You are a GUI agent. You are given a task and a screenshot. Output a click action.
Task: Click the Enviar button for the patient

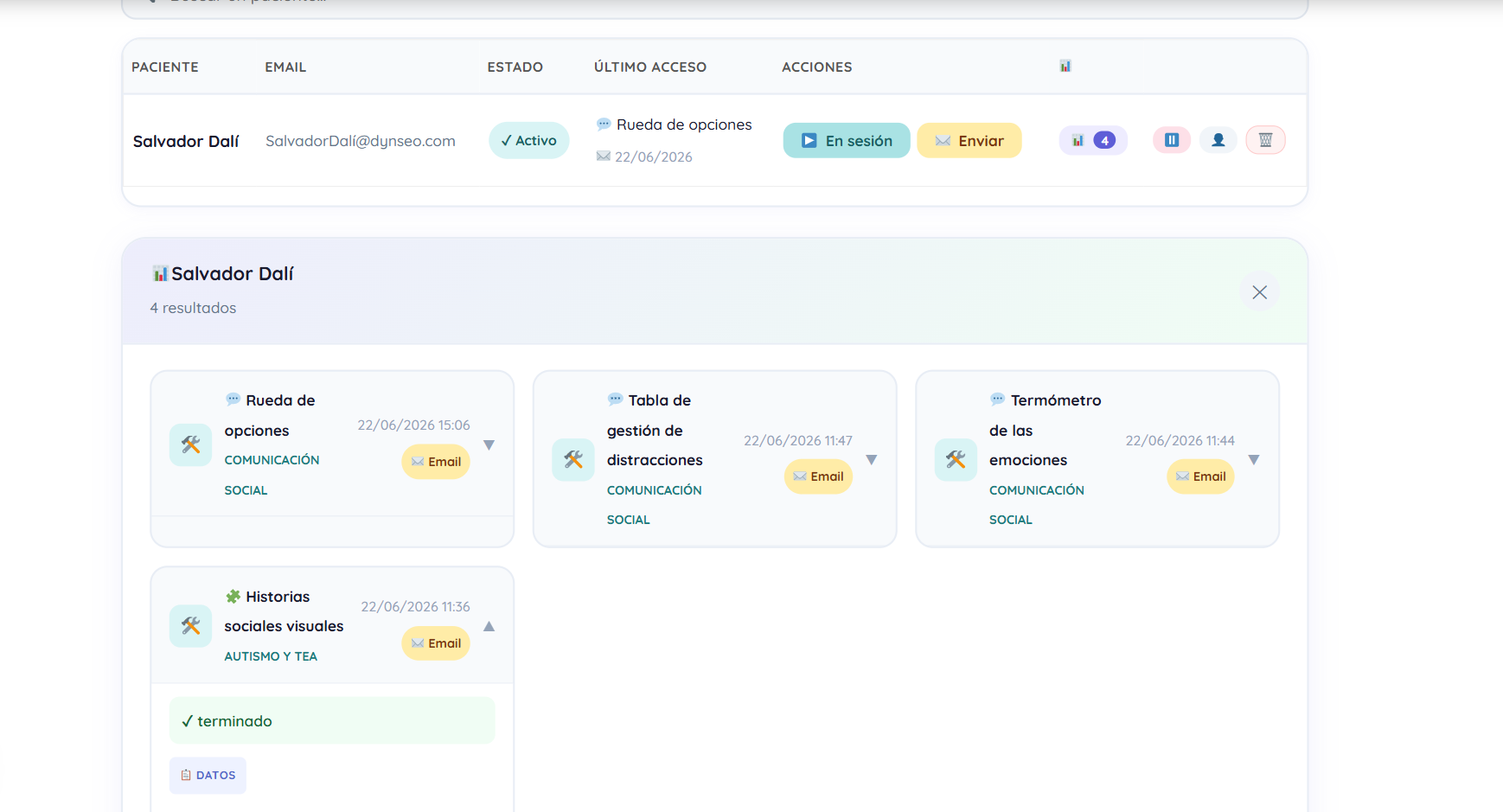(x=969, y=140)
